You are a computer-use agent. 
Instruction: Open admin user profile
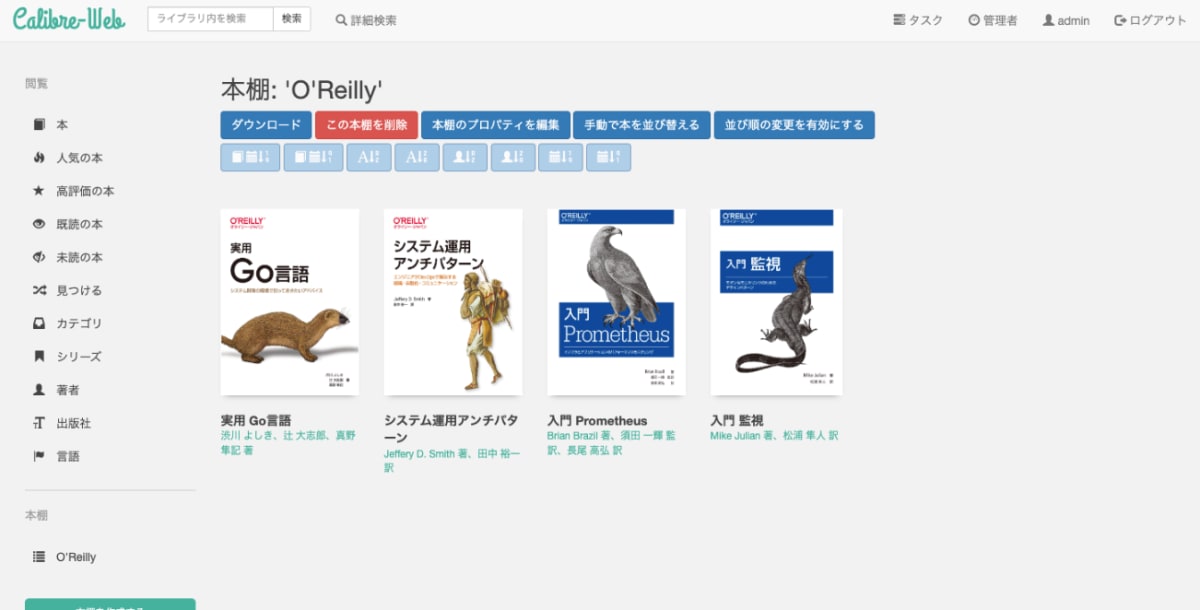click(1066, 20)
